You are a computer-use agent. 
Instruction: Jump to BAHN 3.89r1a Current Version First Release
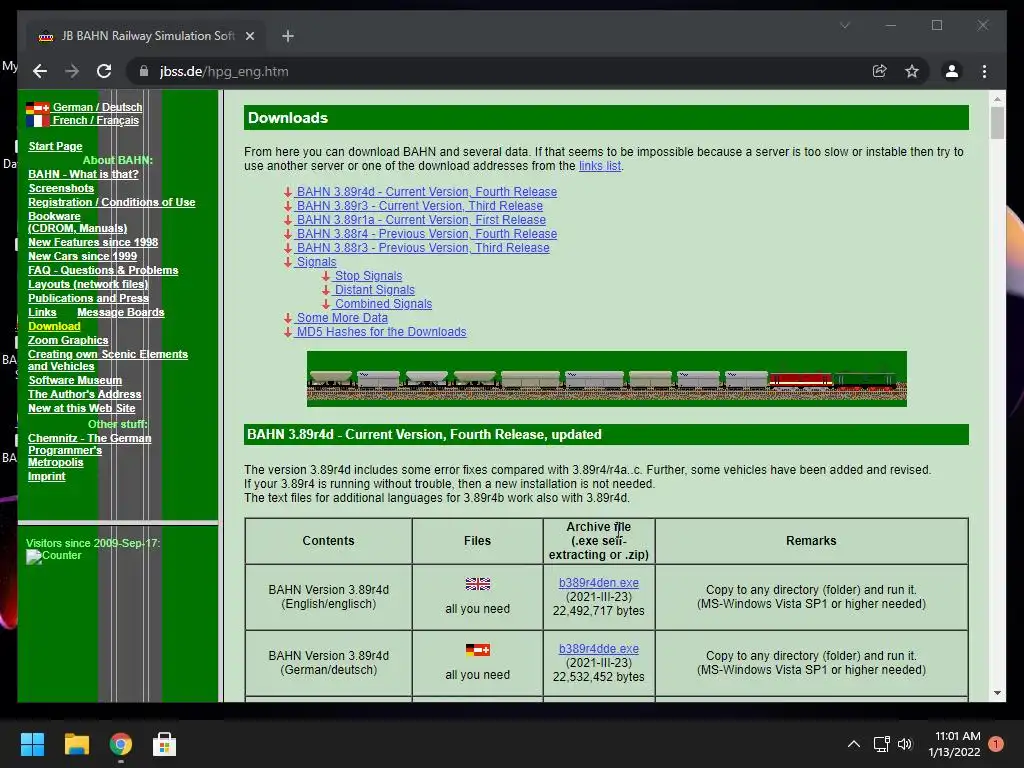click(x=421, y=220)
